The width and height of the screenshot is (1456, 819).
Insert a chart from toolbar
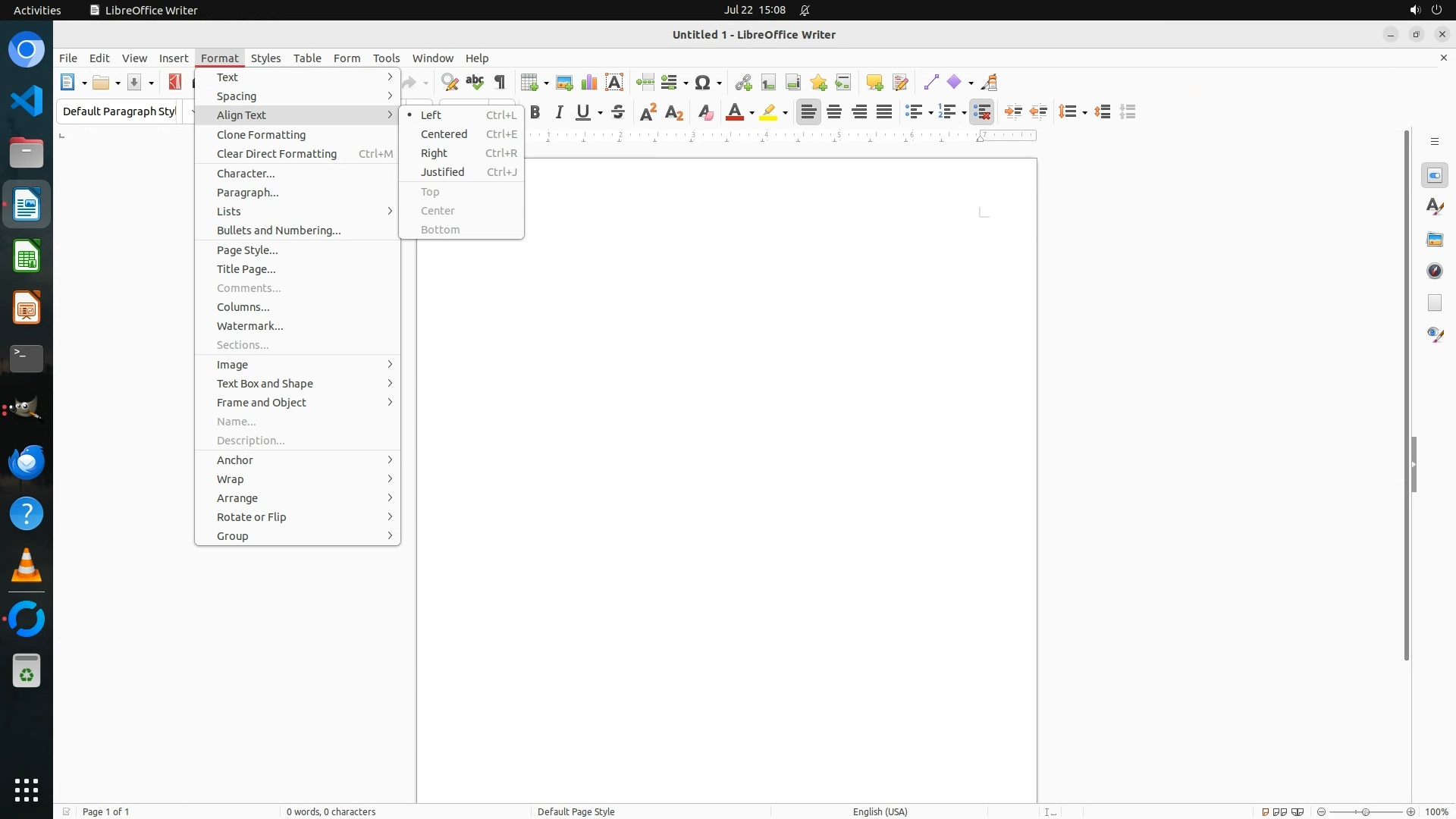click(x=589, y=83)
